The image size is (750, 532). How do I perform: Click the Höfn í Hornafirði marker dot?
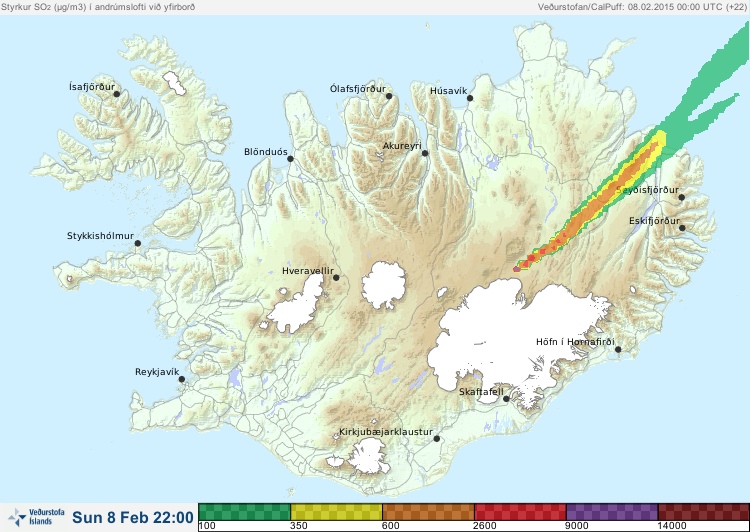click(618, 349)
